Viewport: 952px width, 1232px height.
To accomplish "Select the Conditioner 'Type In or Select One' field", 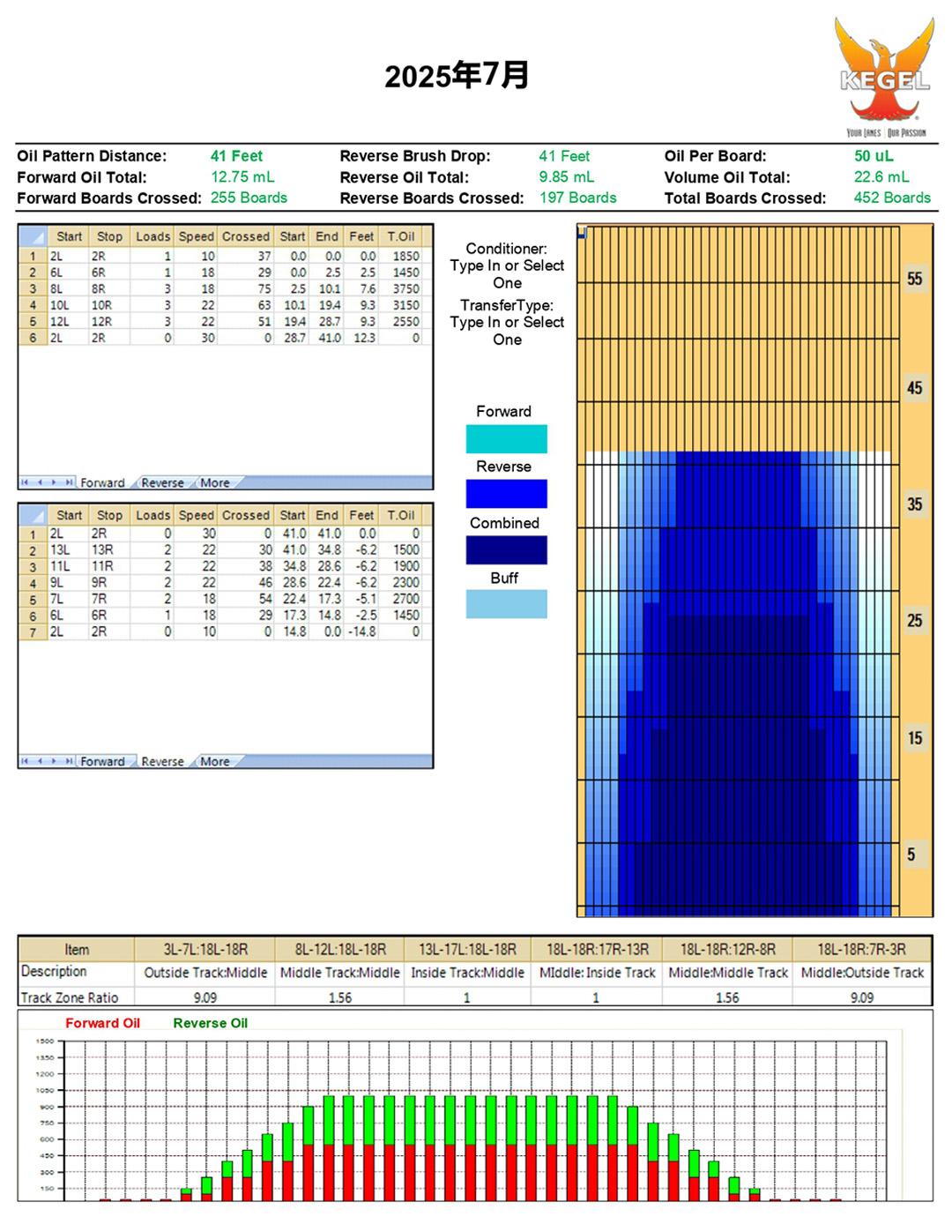I will coord(507,274).
